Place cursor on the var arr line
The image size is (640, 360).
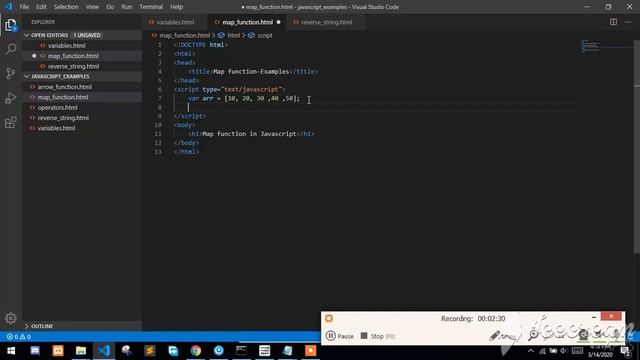(x=243, y=98)
